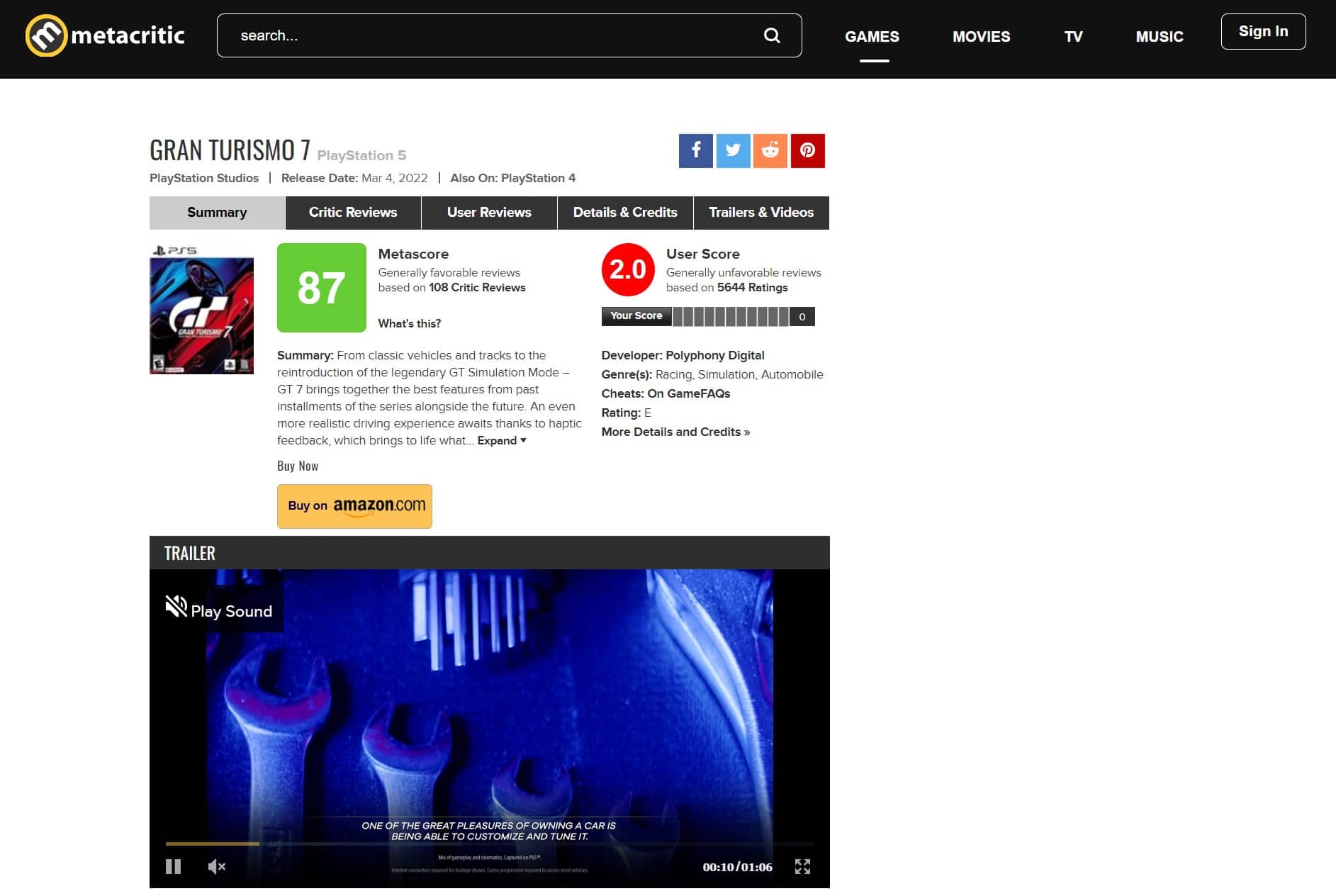Viewport: 1336px width, 896px height.
Task: Set a rating on Your Score bar
Action: click(730, 316)
